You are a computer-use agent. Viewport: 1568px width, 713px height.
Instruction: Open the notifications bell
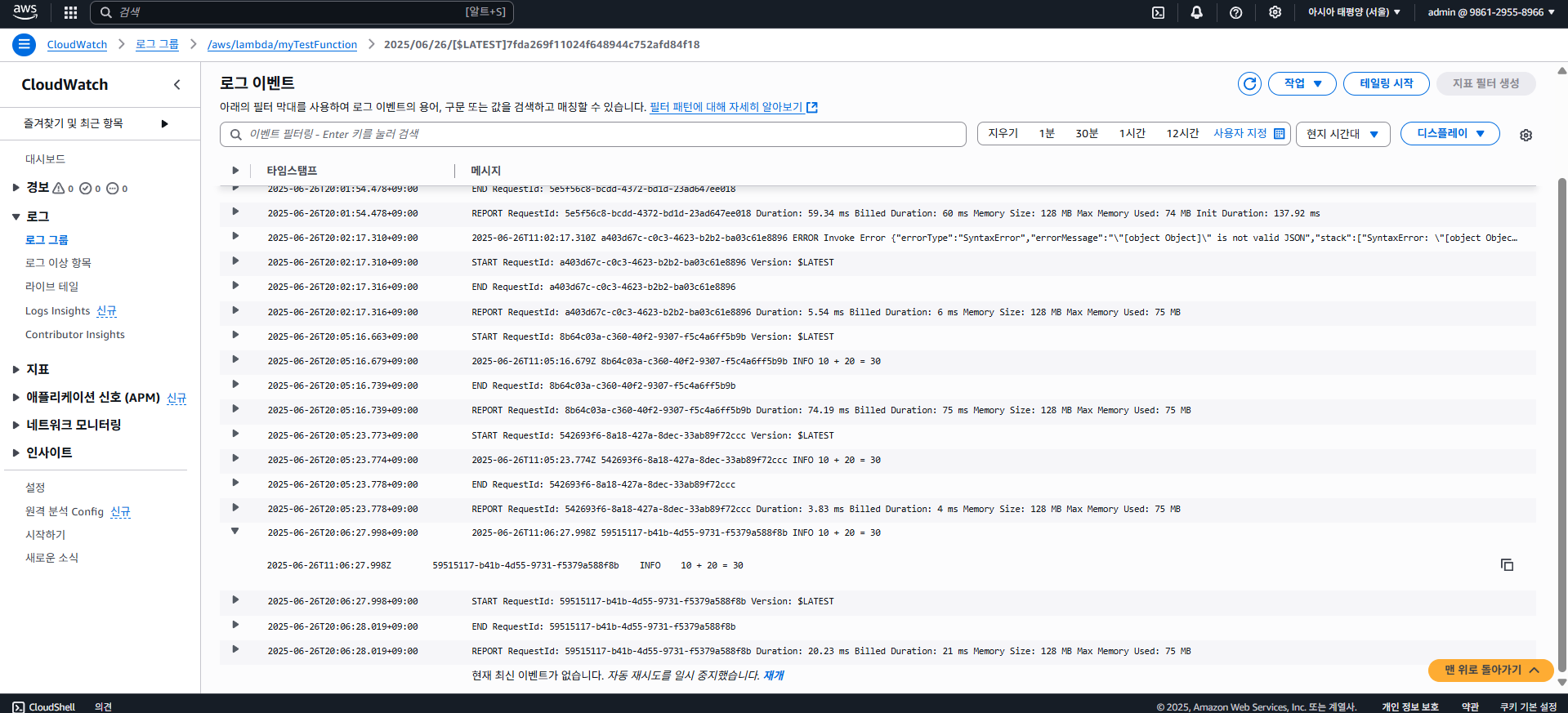point(1196,12)
